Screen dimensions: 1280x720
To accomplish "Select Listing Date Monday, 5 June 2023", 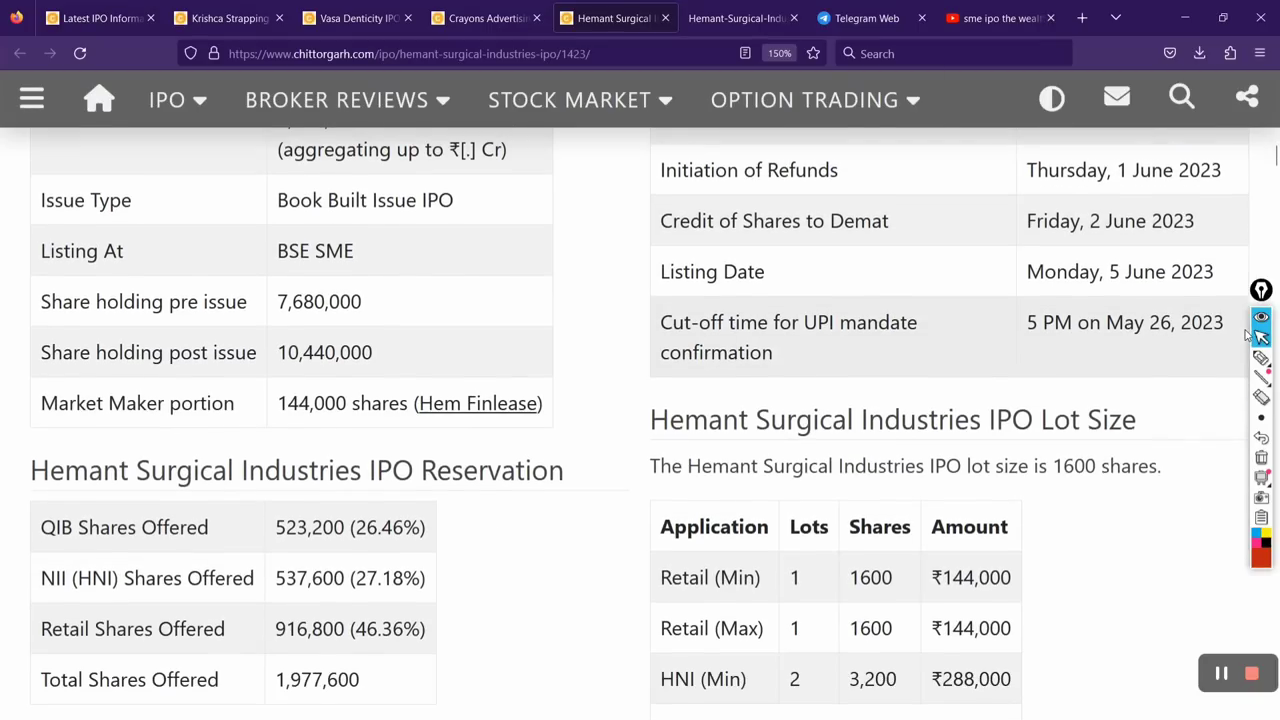I will [1120, 272].
